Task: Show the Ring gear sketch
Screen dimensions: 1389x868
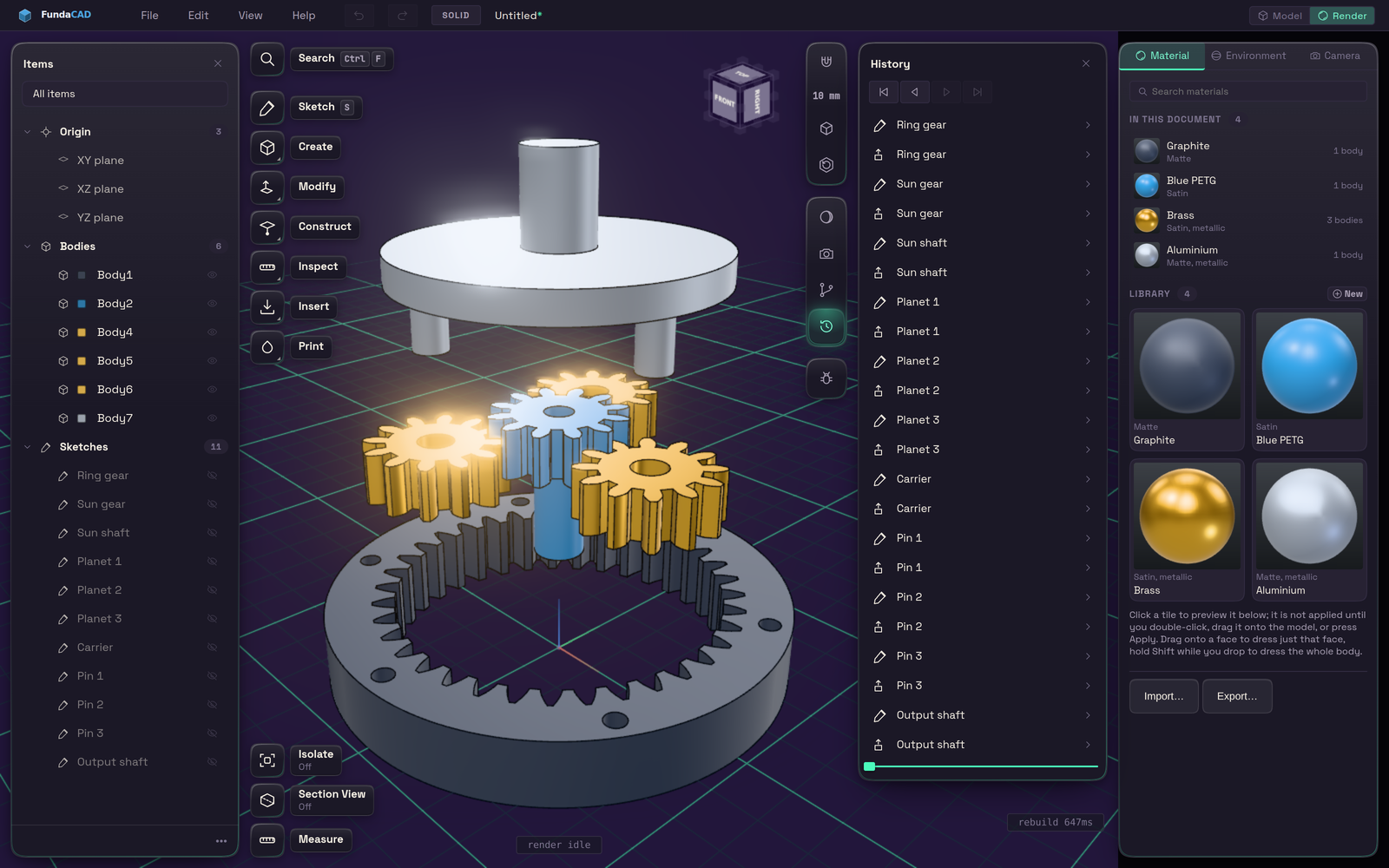Action: [212, 476]
